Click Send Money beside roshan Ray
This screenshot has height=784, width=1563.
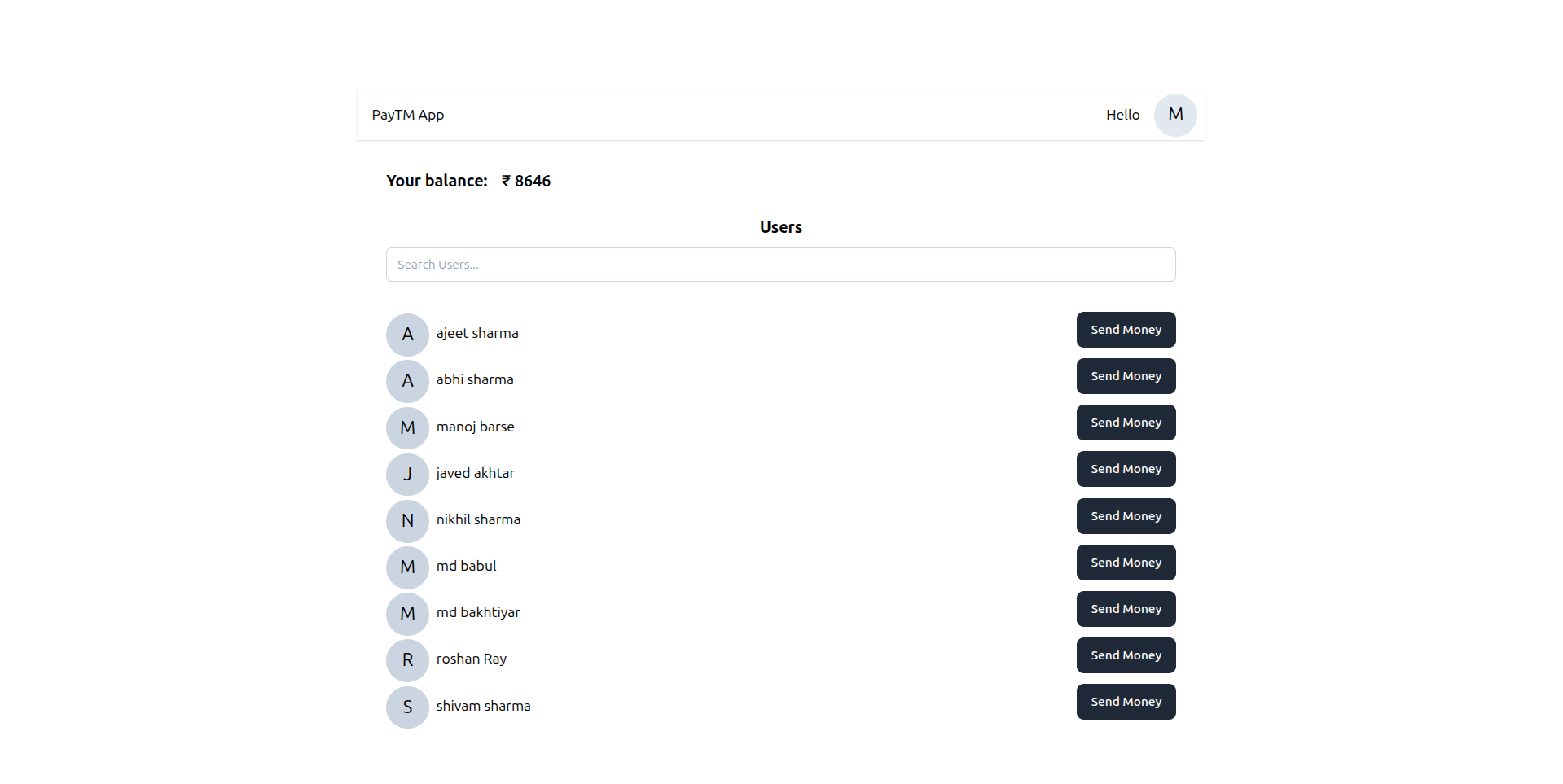(1126, 655)
